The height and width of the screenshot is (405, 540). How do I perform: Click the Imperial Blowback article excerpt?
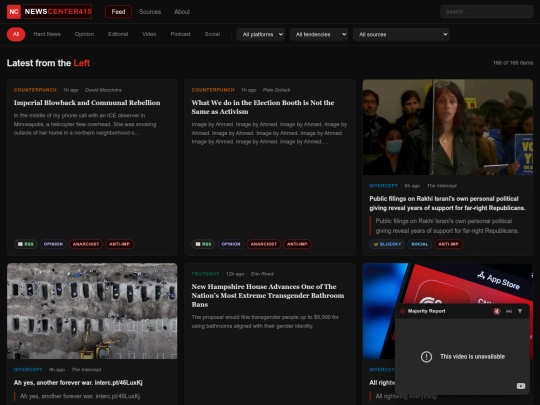tap(85, 124)
